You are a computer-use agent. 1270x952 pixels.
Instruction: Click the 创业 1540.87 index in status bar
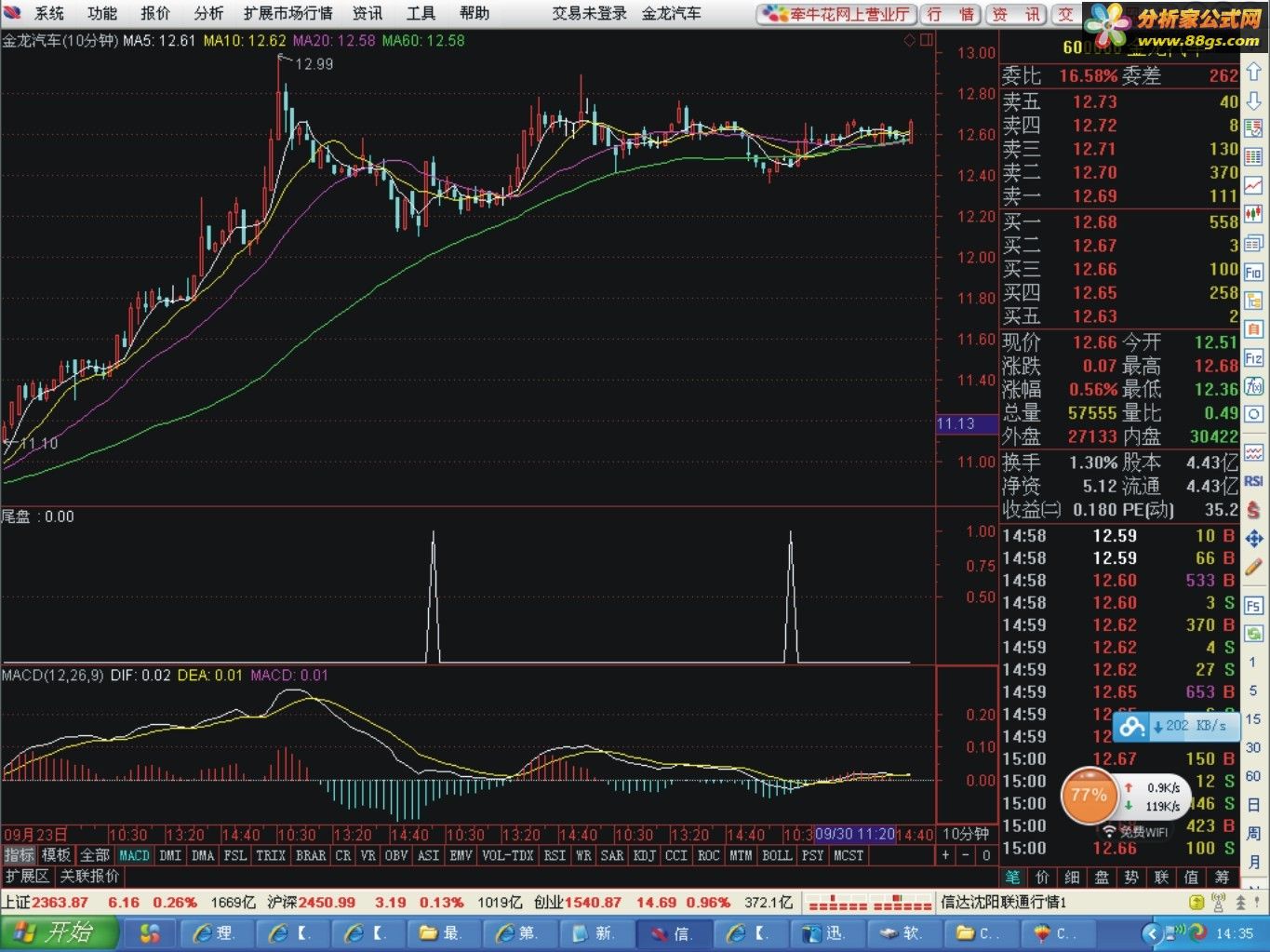click(578, 903)
